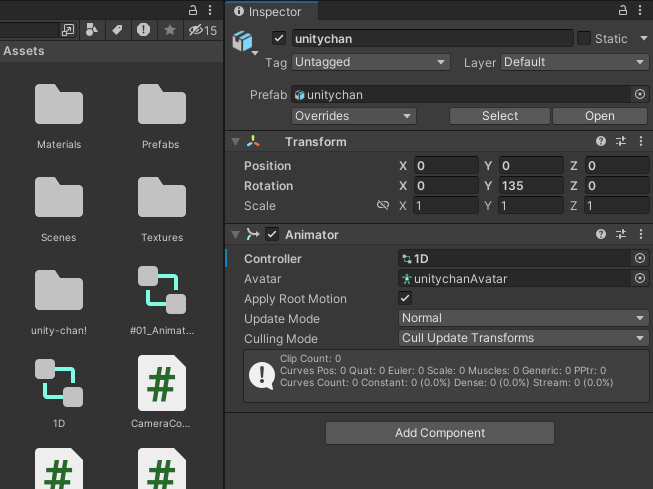653x489 pixels.
Task: Open Animator component context menu
Action: tap(641, 235)
